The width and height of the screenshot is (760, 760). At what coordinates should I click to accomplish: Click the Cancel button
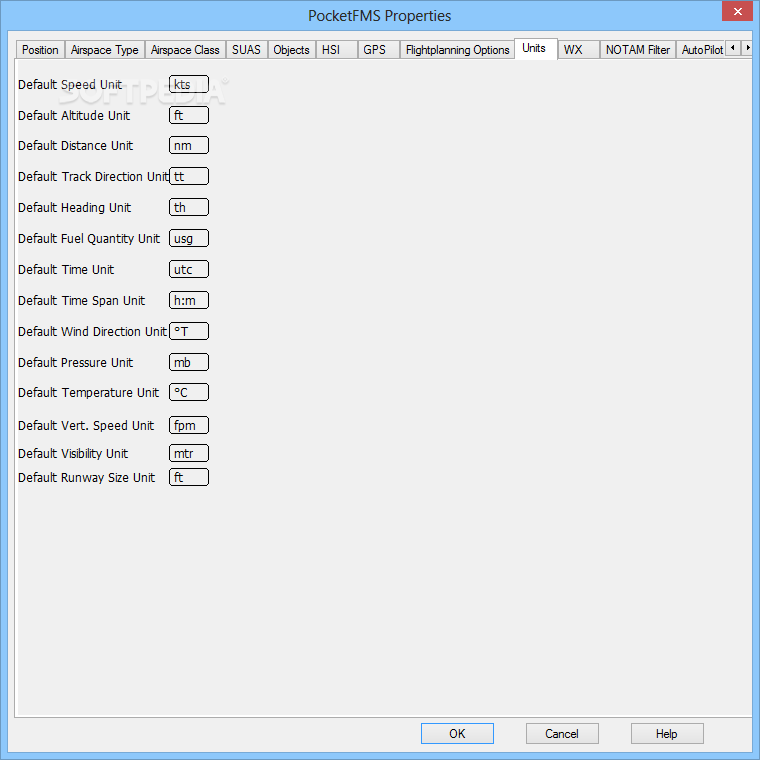562,733
